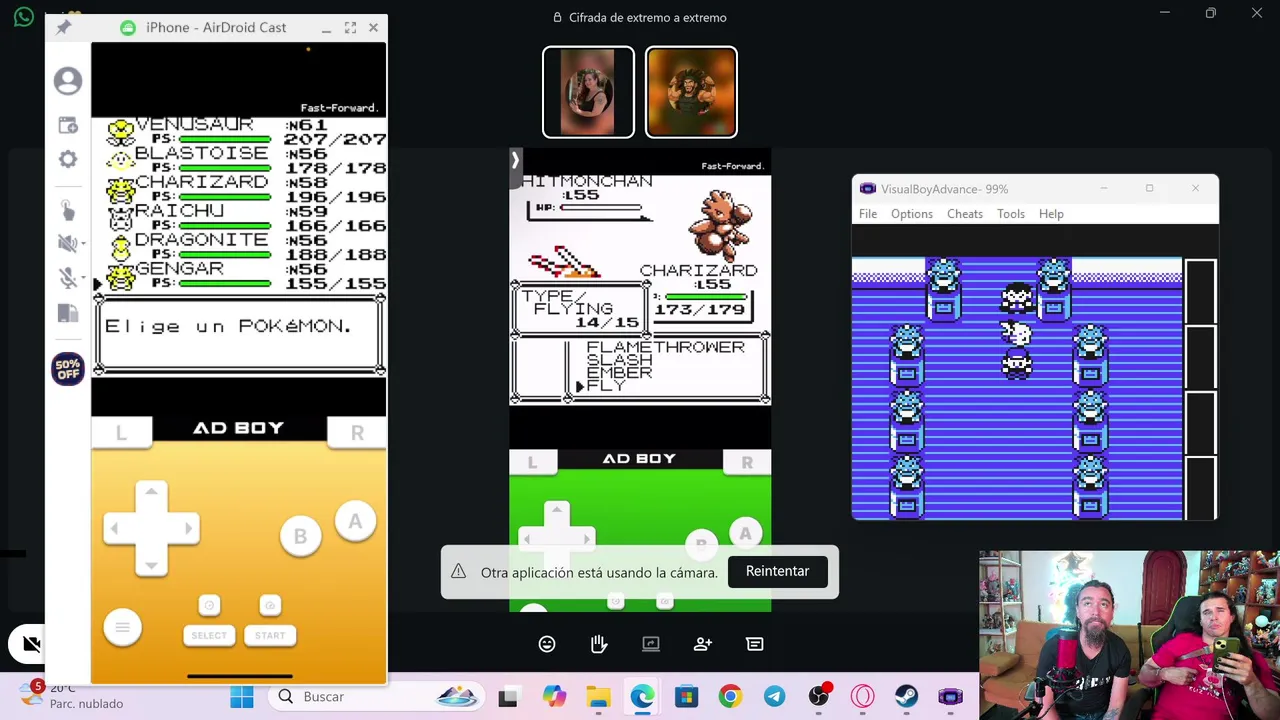
Task: Open AirDroid Cast settings gear
Action: click(68, 159)
